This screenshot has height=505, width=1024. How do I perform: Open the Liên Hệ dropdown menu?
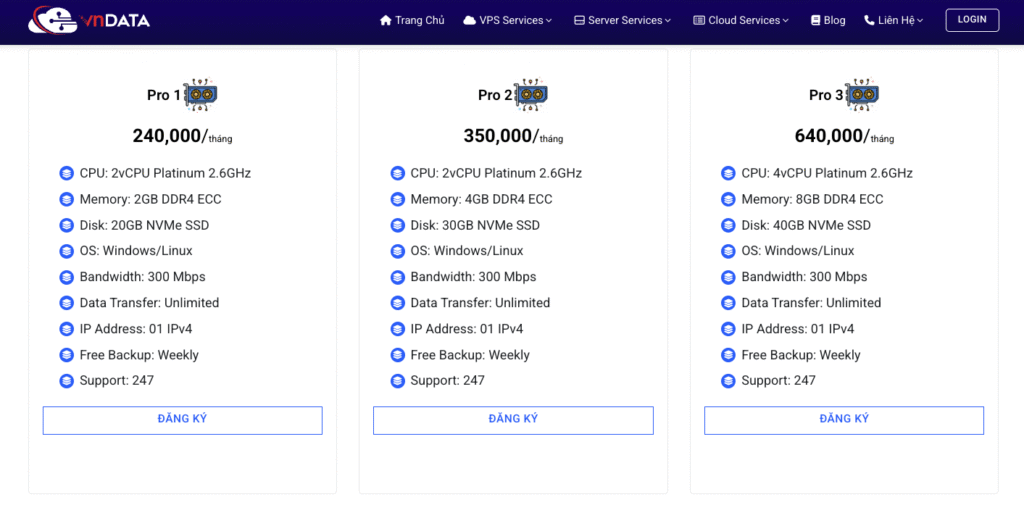[899, 20]
